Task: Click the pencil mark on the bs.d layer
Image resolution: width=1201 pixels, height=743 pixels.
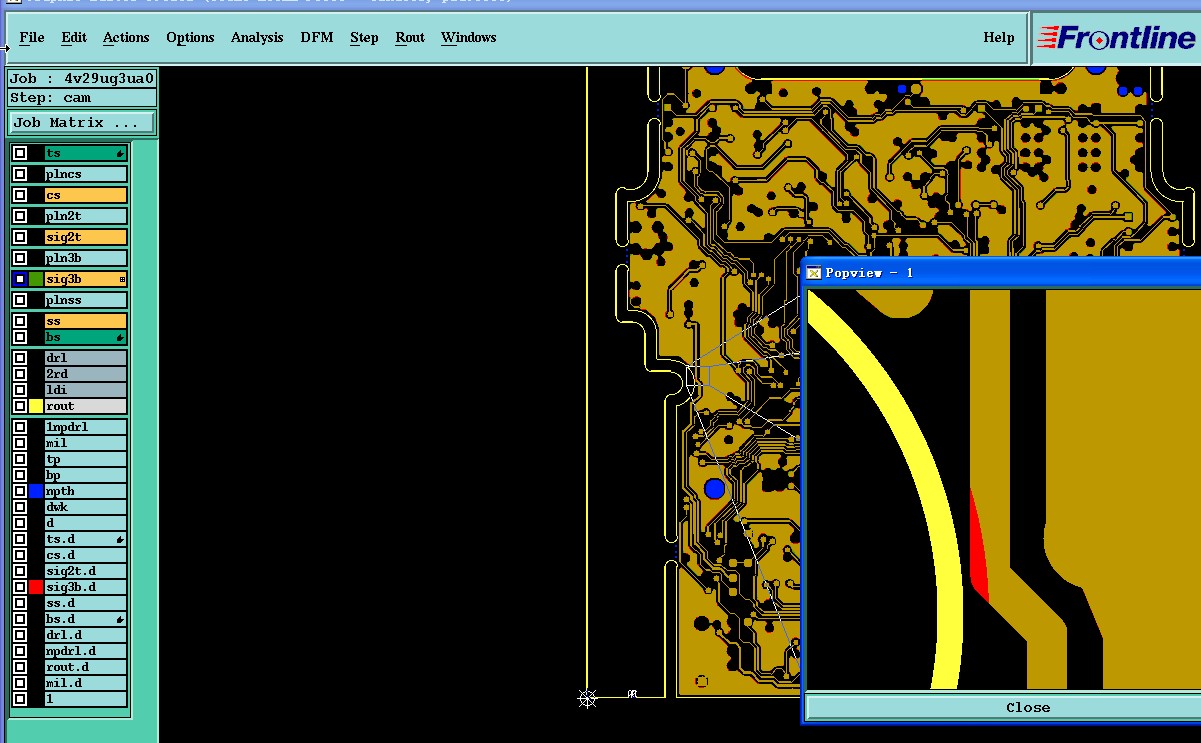Action: tap(120, 620)
